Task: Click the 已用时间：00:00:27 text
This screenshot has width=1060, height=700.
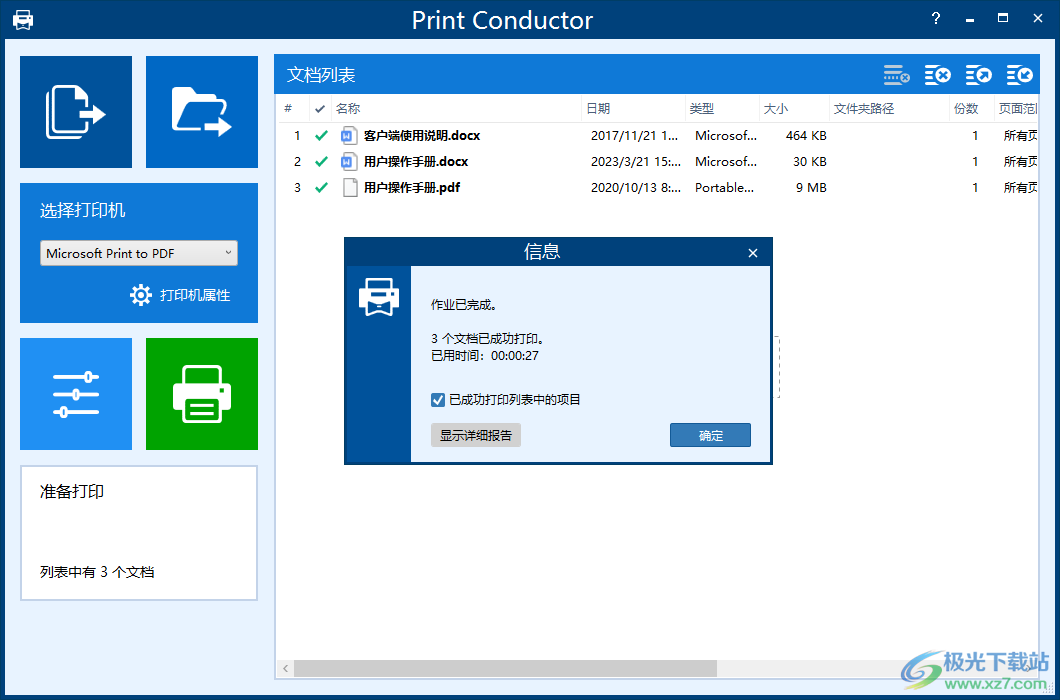Action: pyautogui.click(x=485, y=356)
